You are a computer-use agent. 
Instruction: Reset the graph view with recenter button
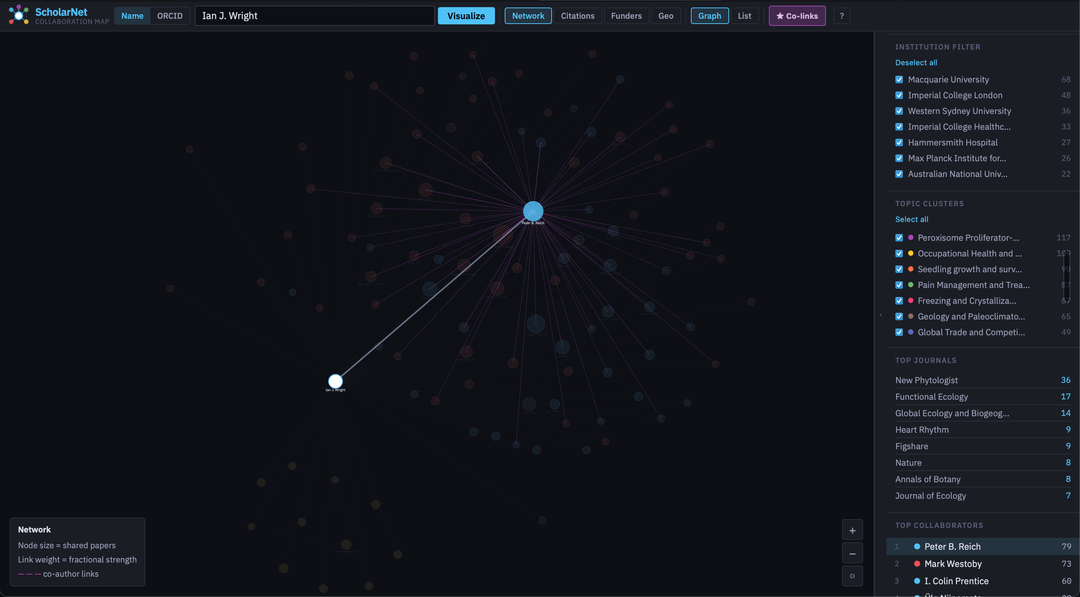[852, 576]
